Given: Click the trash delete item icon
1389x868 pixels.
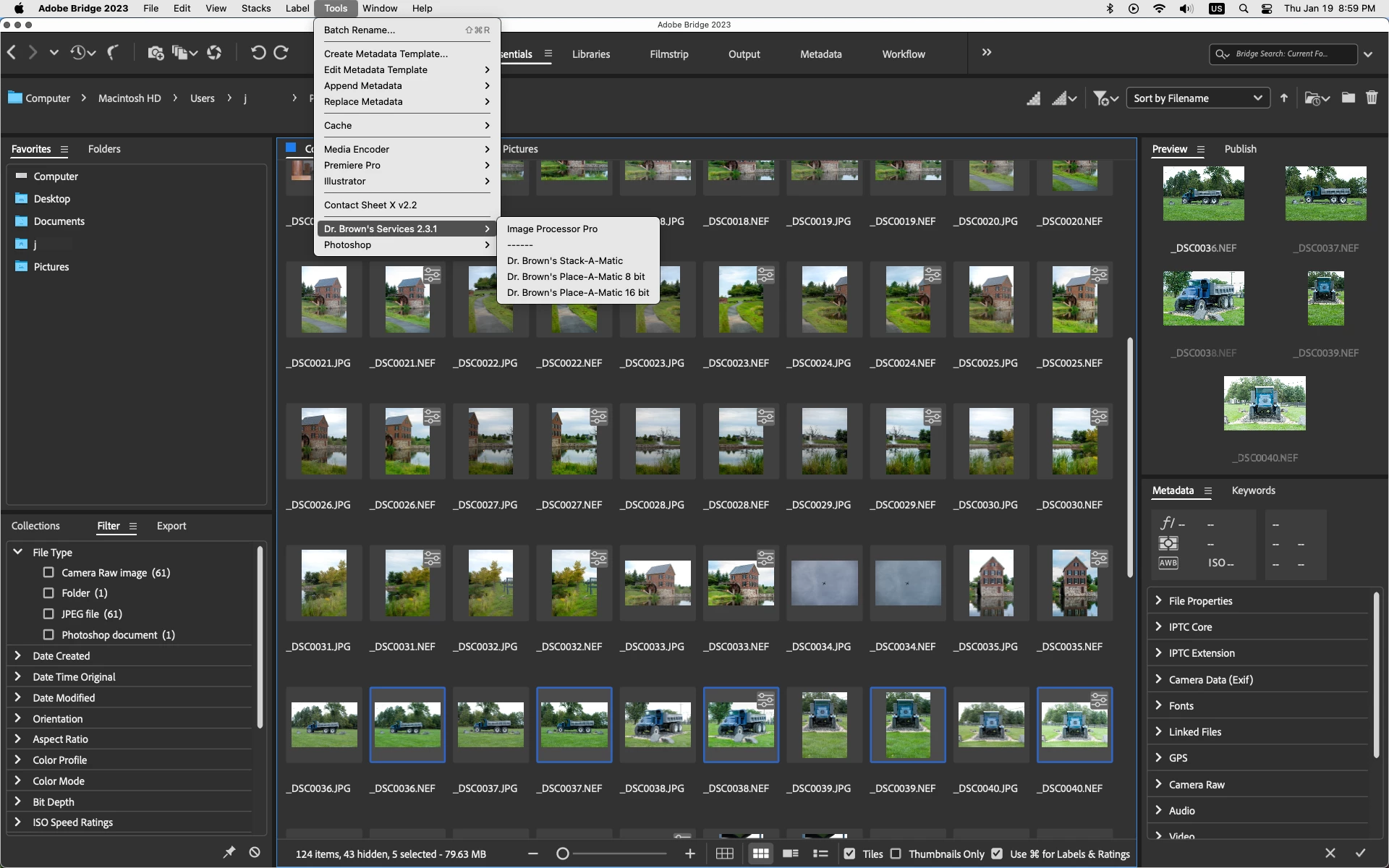Looking at the screenshot, I should [x=1371, y=98].
